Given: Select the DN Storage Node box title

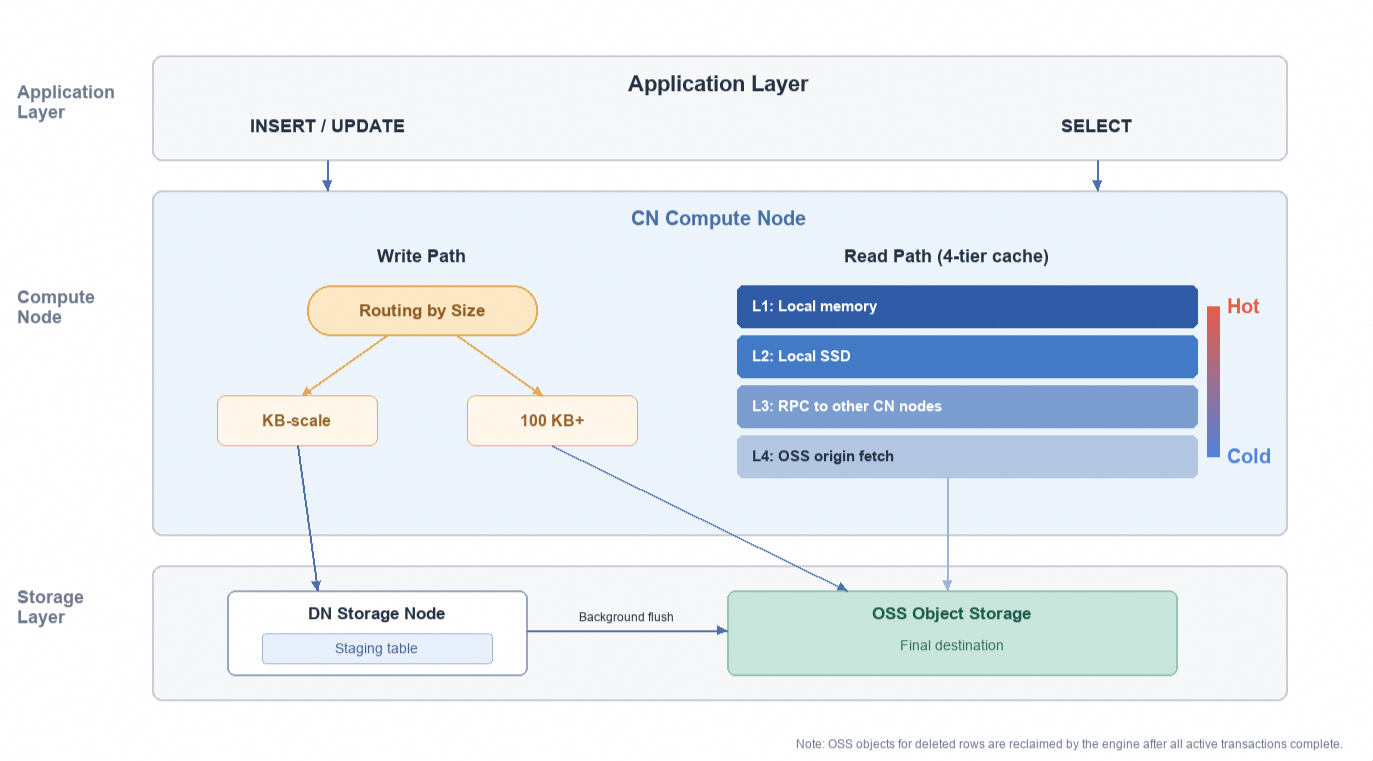Looking at the screenshot, I should pos(377,613).
